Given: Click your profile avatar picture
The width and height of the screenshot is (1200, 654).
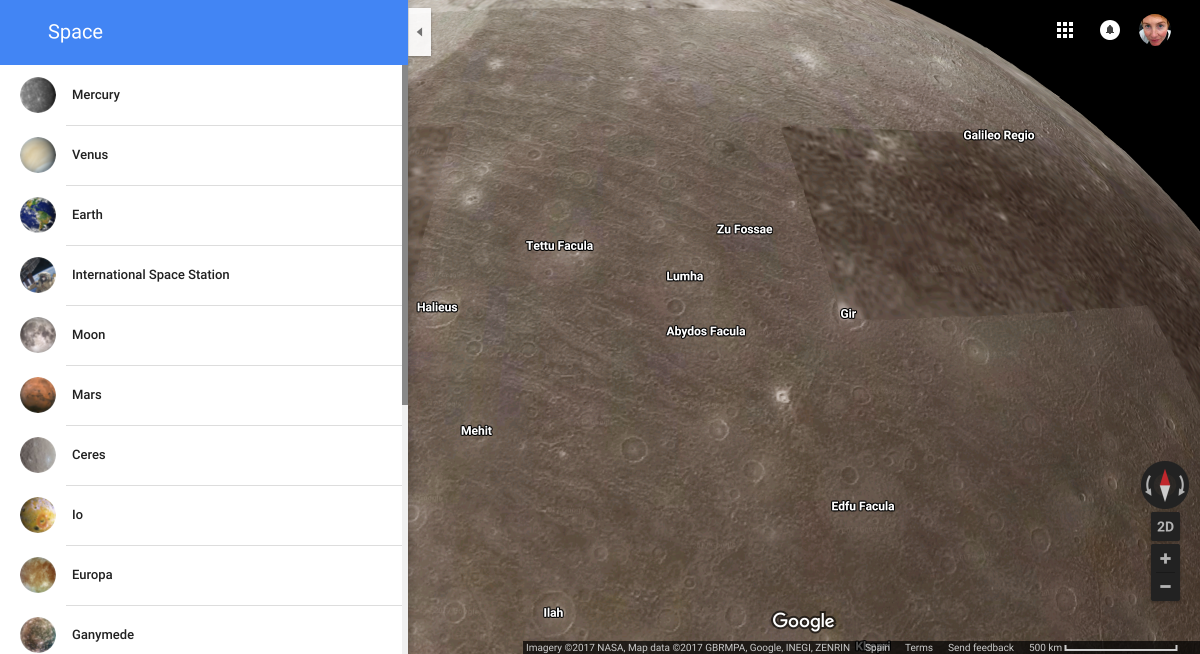Looking at the screenshot, I should pos(1154,30).
